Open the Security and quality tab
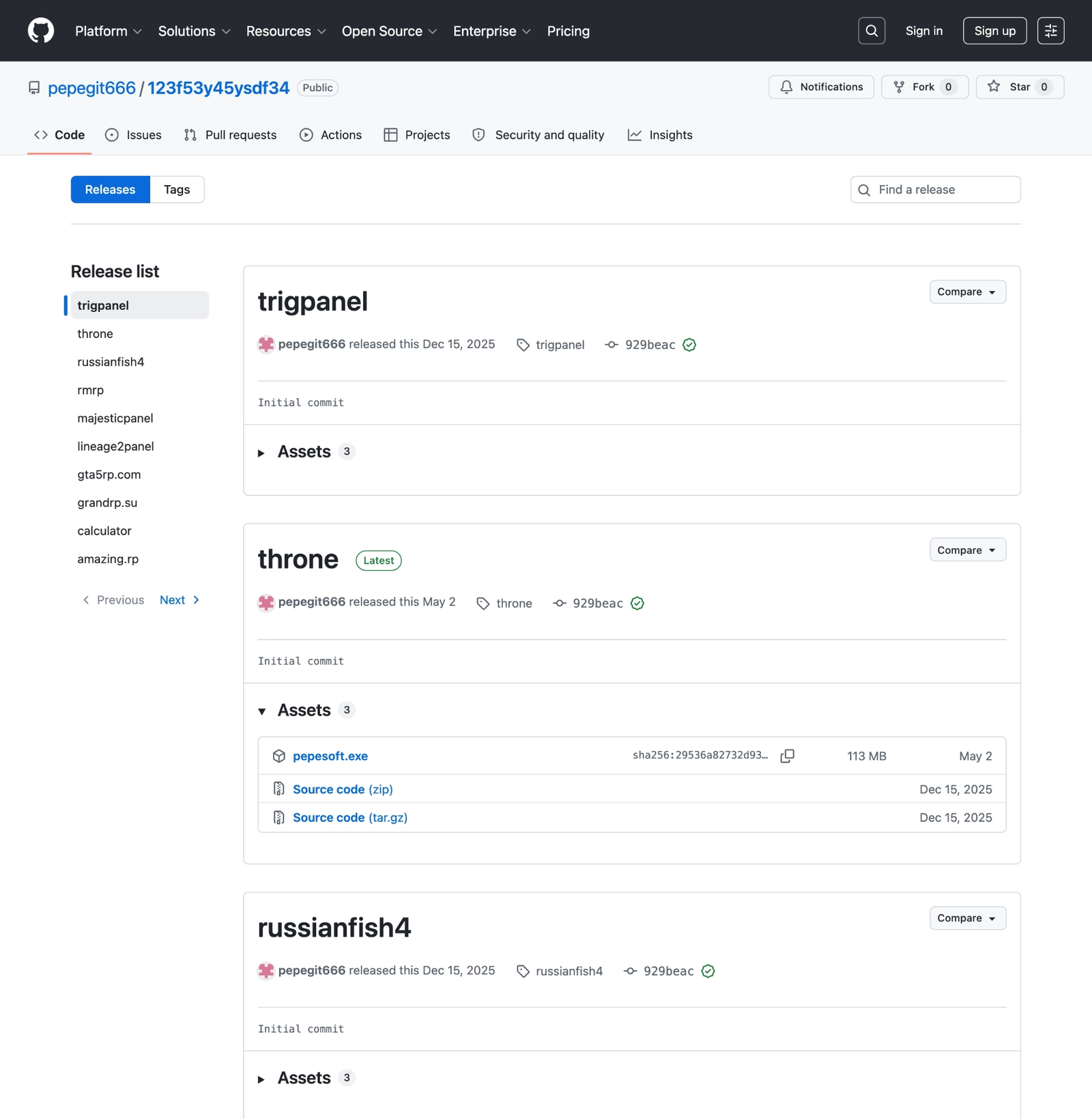Viewport: 1092px width, 1119px height. click(x=538, y=135)
